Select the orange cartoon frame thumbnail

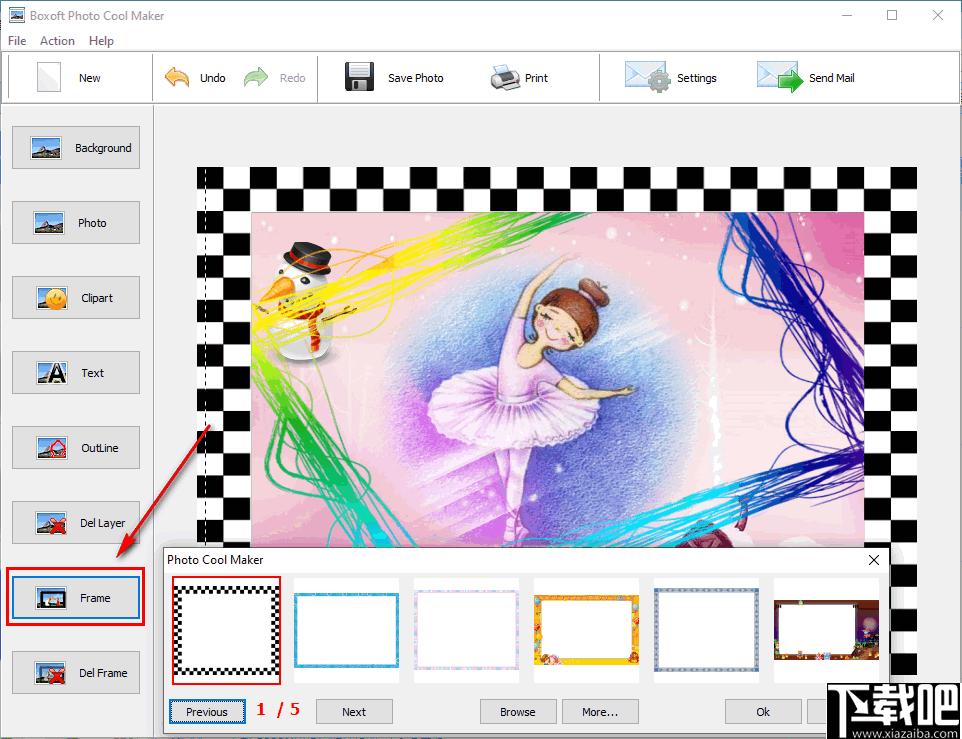click(587, 630)
